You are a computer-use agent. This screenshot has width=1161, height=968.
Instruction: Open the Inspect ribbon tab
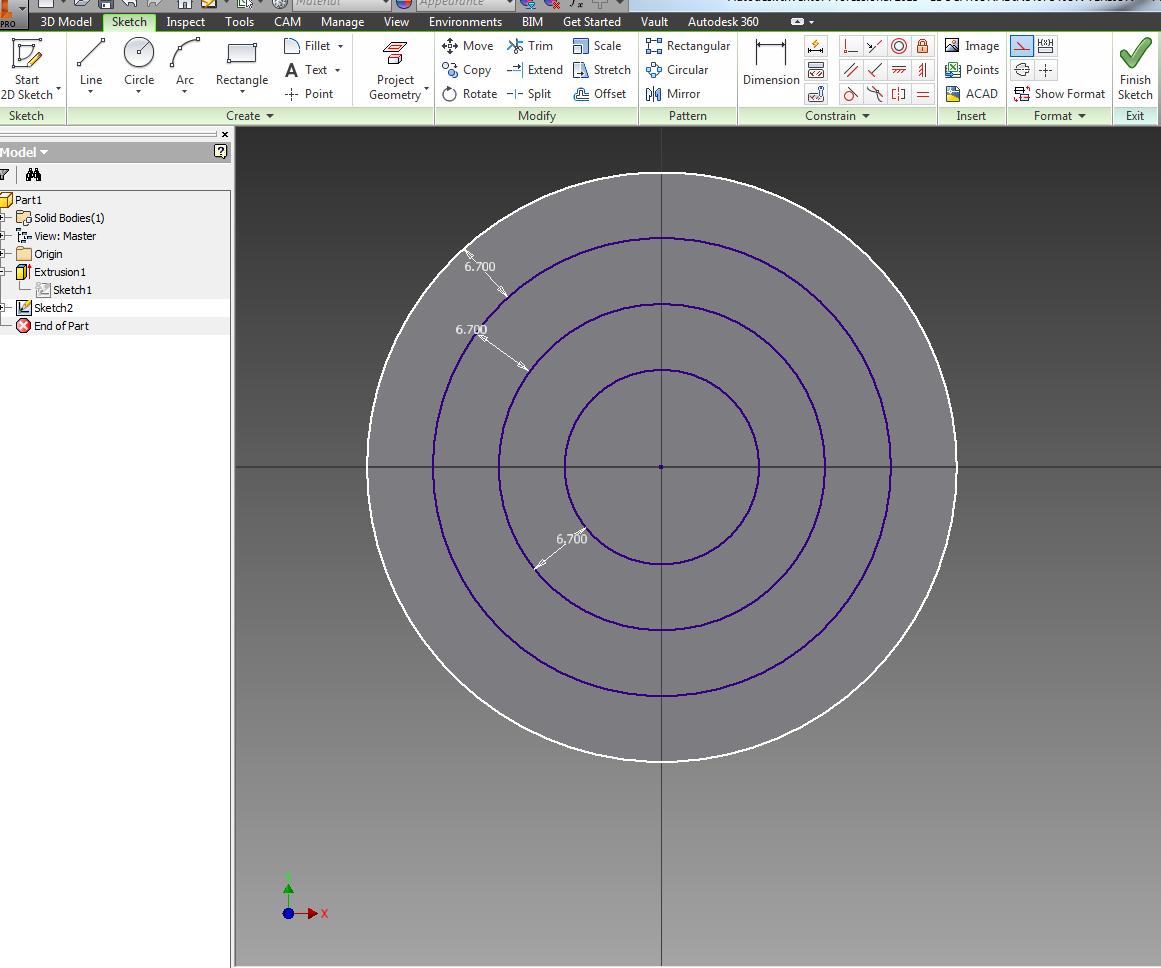[x=185, y=21]
